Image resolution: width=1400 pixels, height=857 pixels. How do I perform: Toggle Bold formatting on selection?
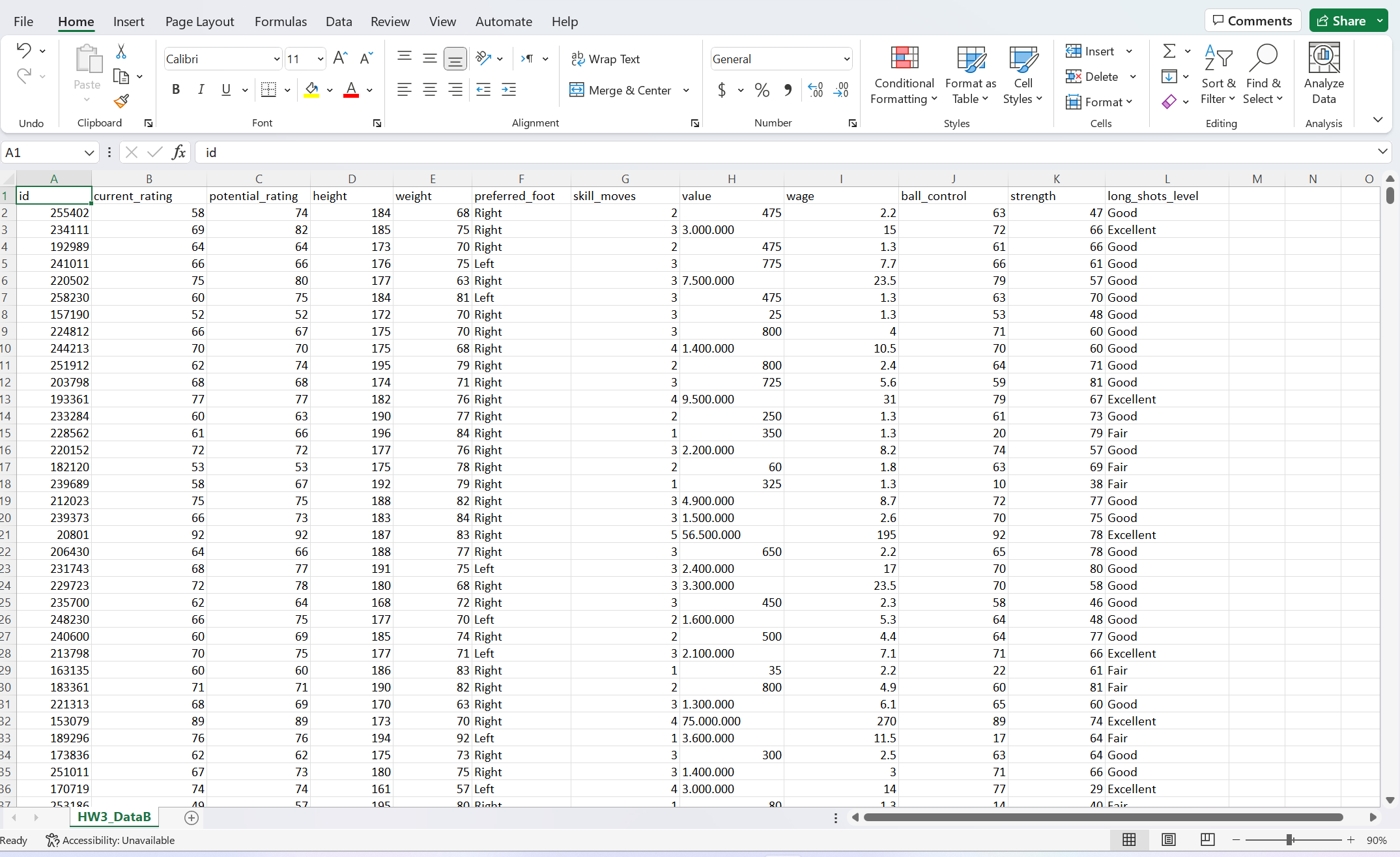tap(176, 90)
